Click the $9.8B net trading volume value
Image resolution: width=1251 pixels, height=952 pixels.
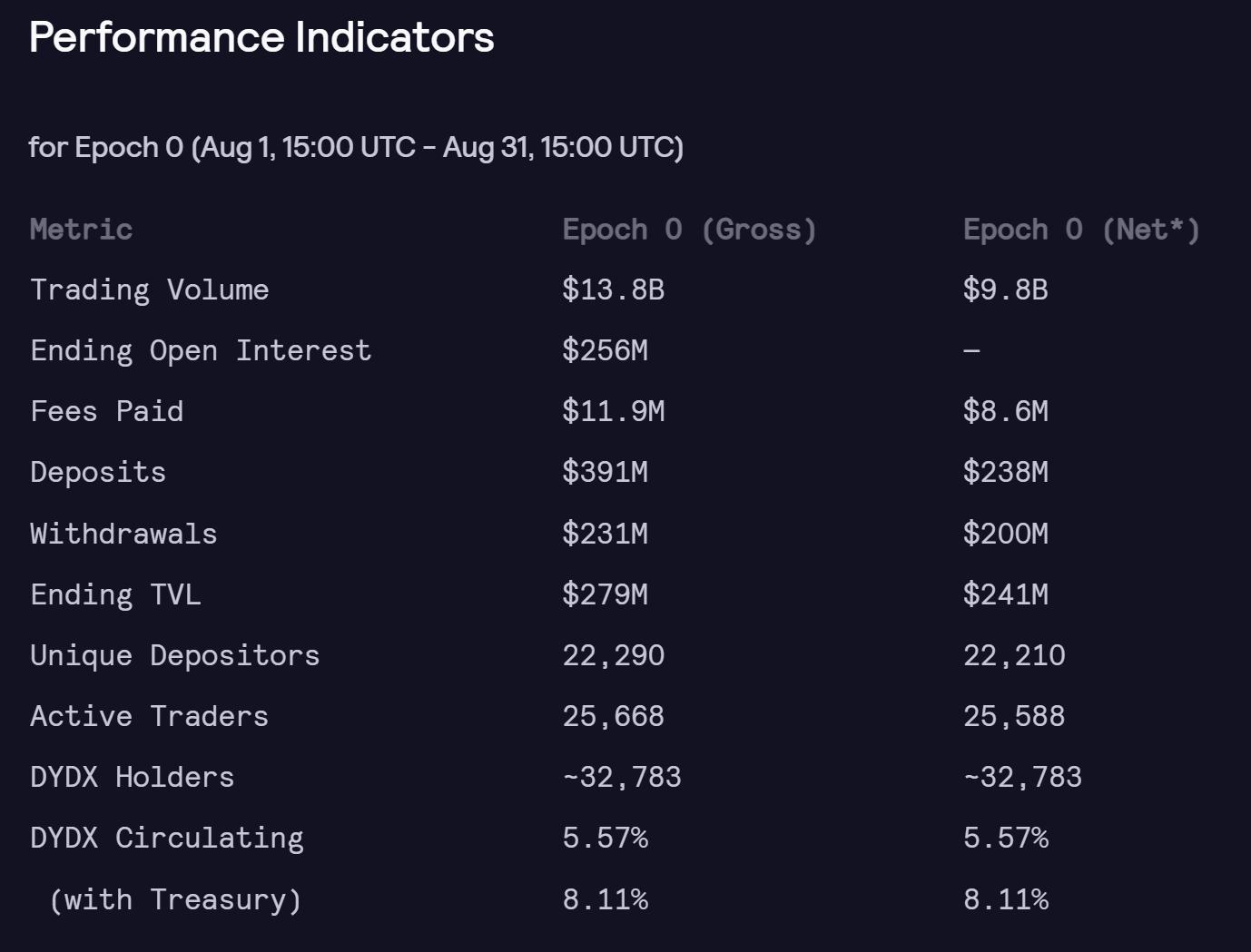[x=1006, y=290]
